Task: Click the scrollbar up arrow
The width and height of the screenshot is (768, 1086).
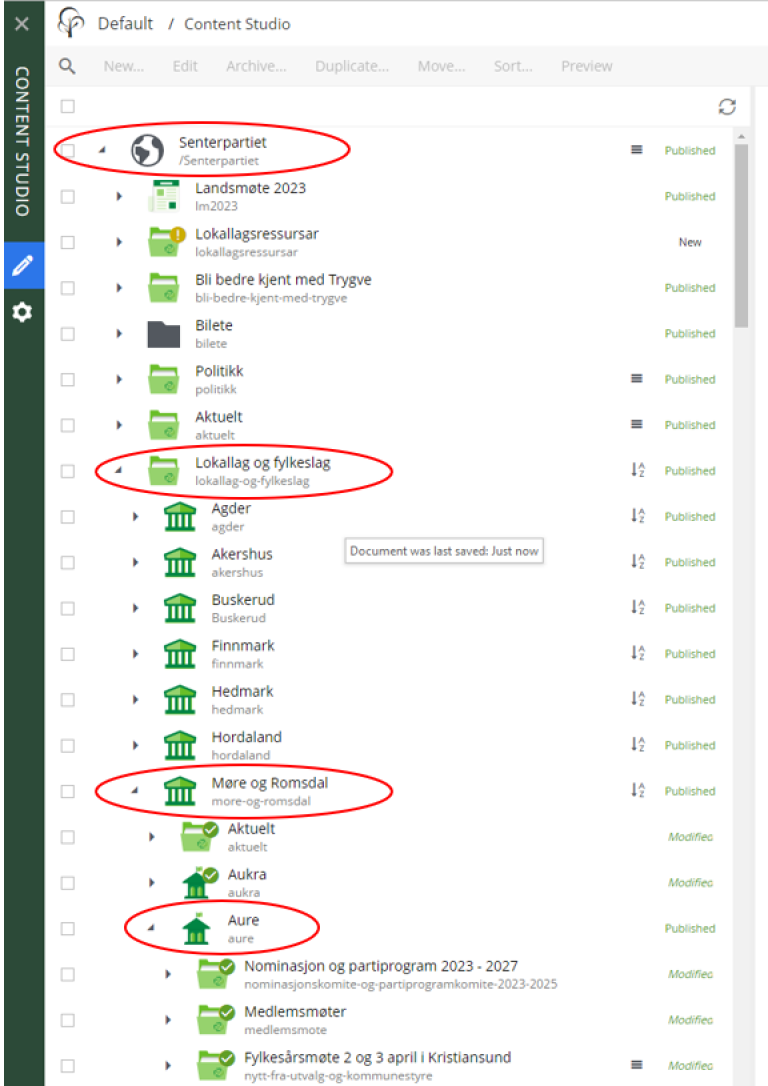Action: (x=742, y=136)
